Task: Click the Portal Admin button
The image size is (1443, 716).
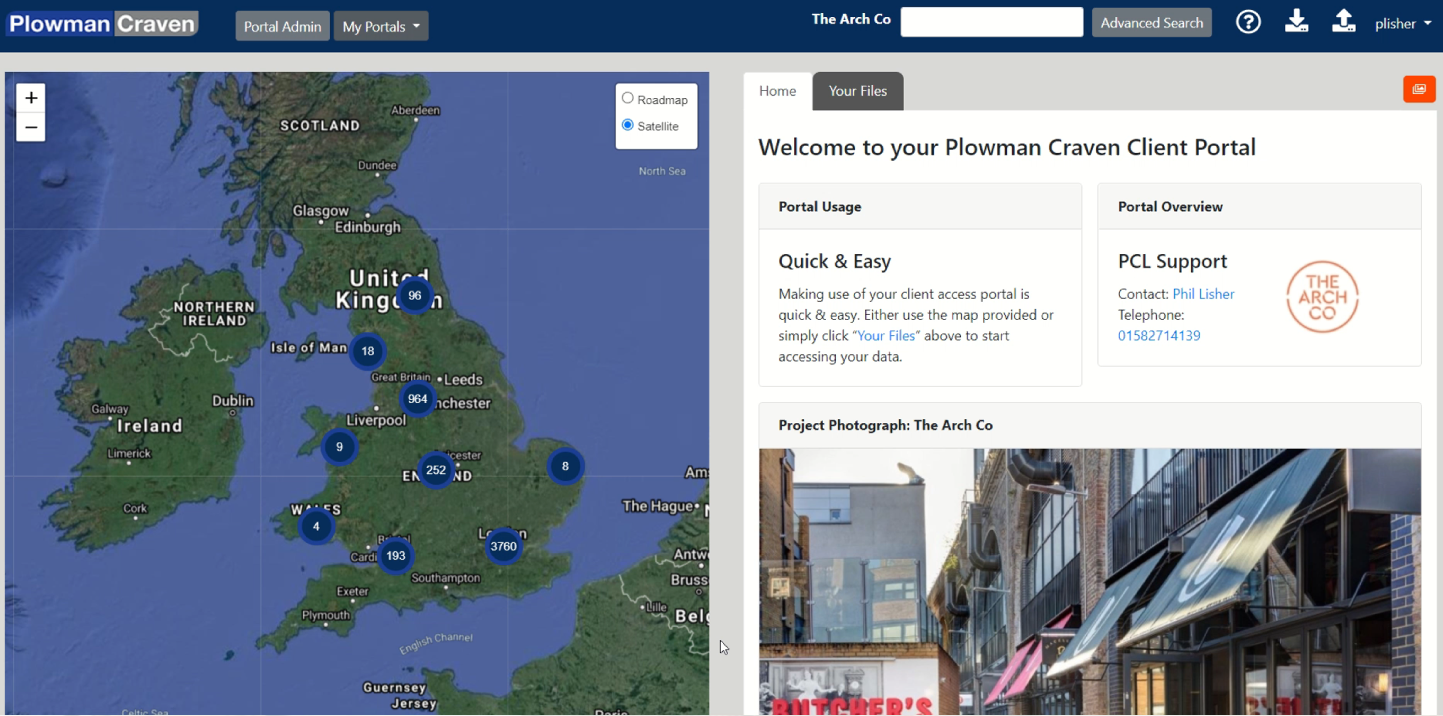Action: click(x=282, y=27)
